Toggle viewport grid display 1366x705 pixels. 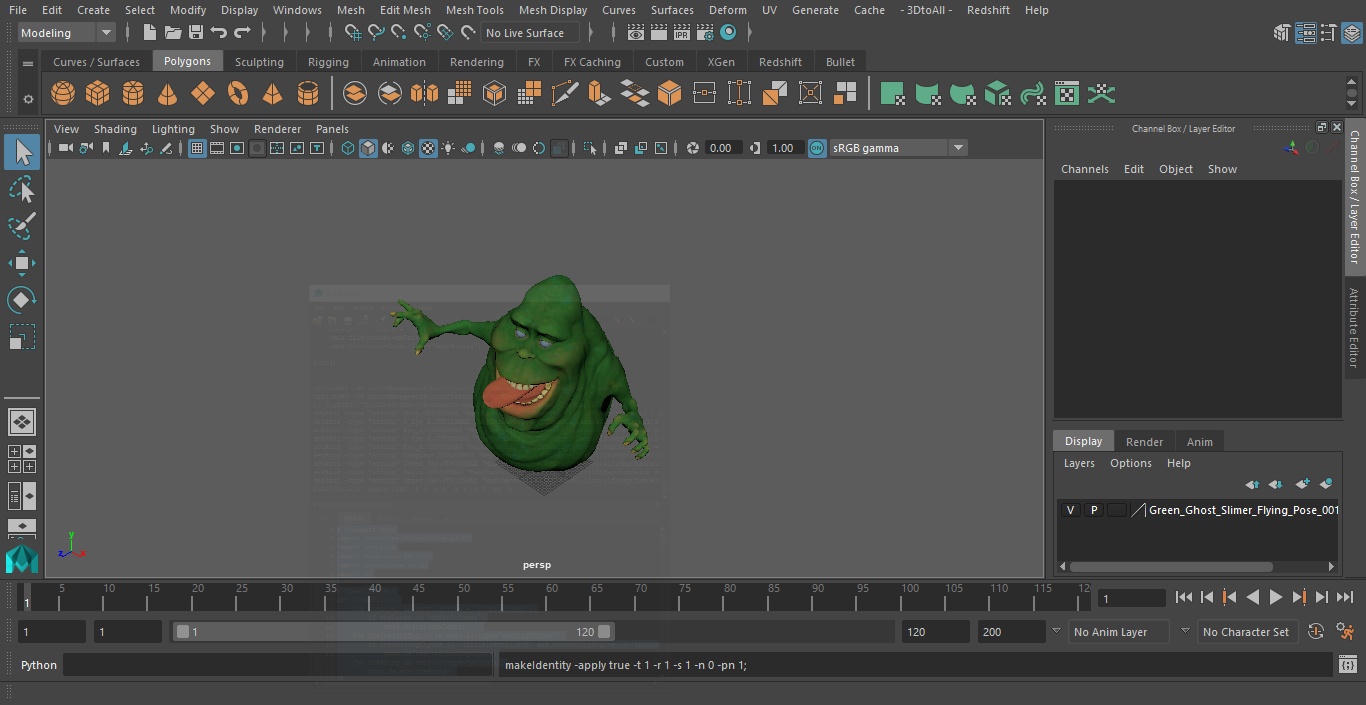(197, 148)
